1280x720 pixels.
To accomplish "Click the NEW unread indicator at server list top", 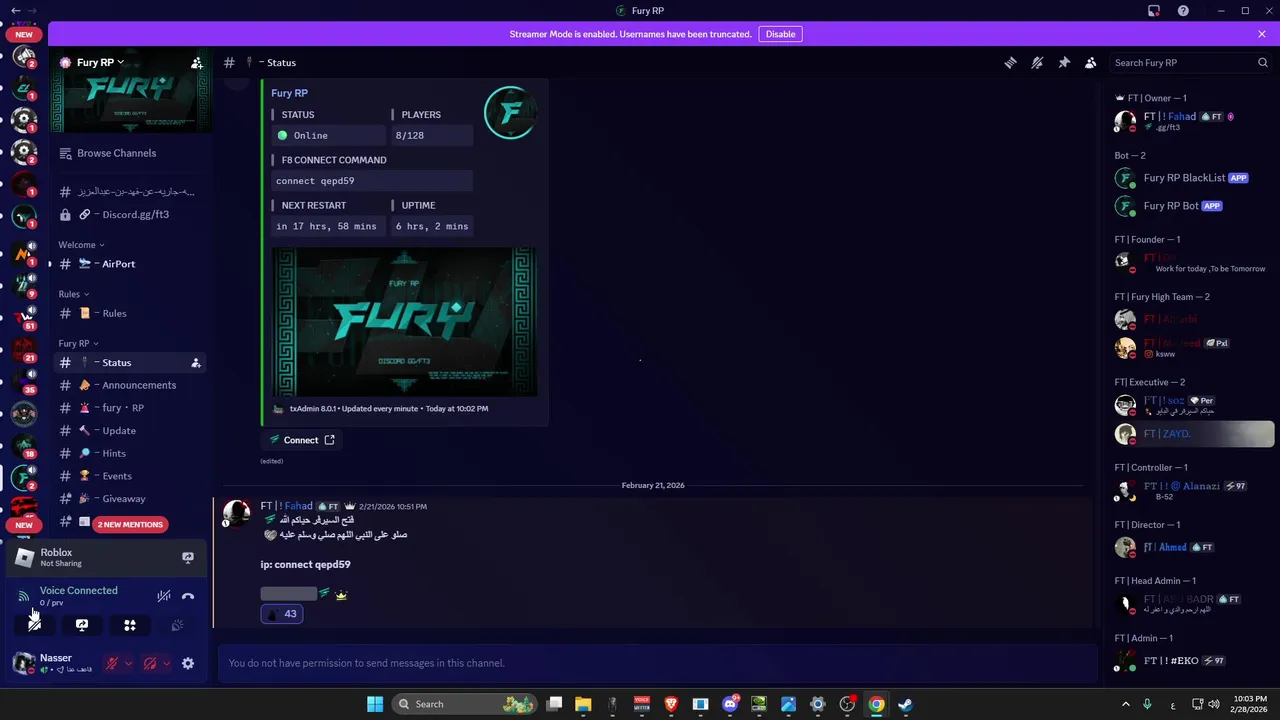I will 24,34.
